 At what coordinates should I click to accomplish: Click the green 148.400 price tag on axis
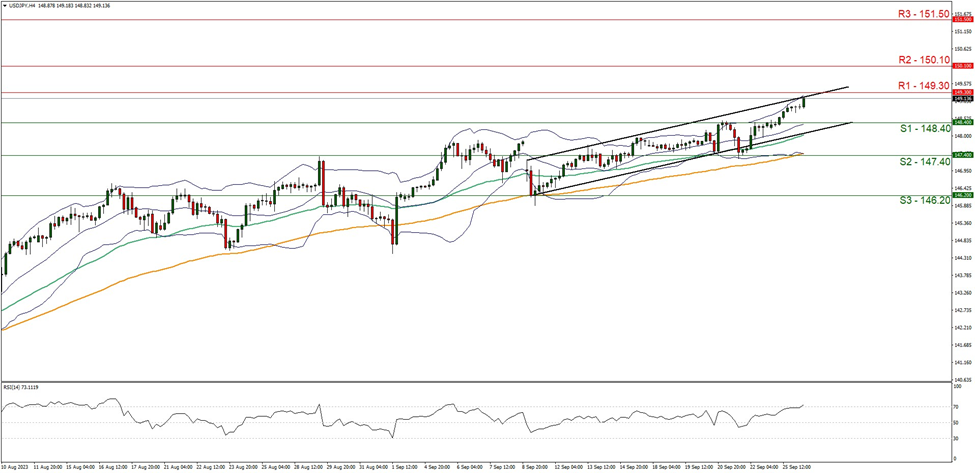click(961, 122)
